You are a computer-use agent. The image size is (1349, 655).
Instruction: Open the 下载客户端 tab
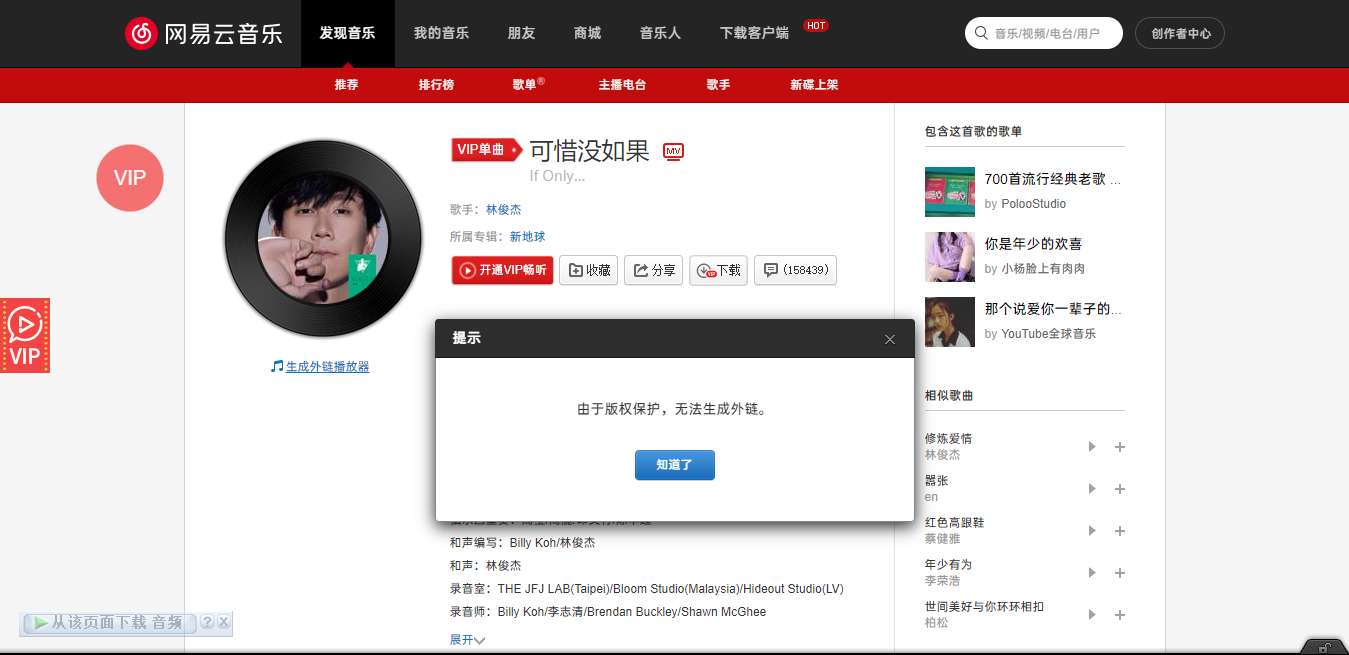pos(754,33)
